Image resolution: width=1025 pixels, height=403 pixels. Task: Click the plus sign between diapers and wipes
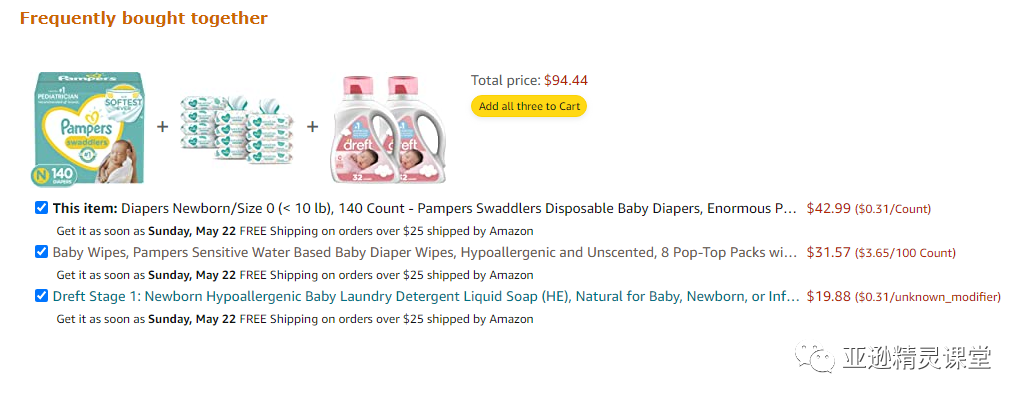162,127
